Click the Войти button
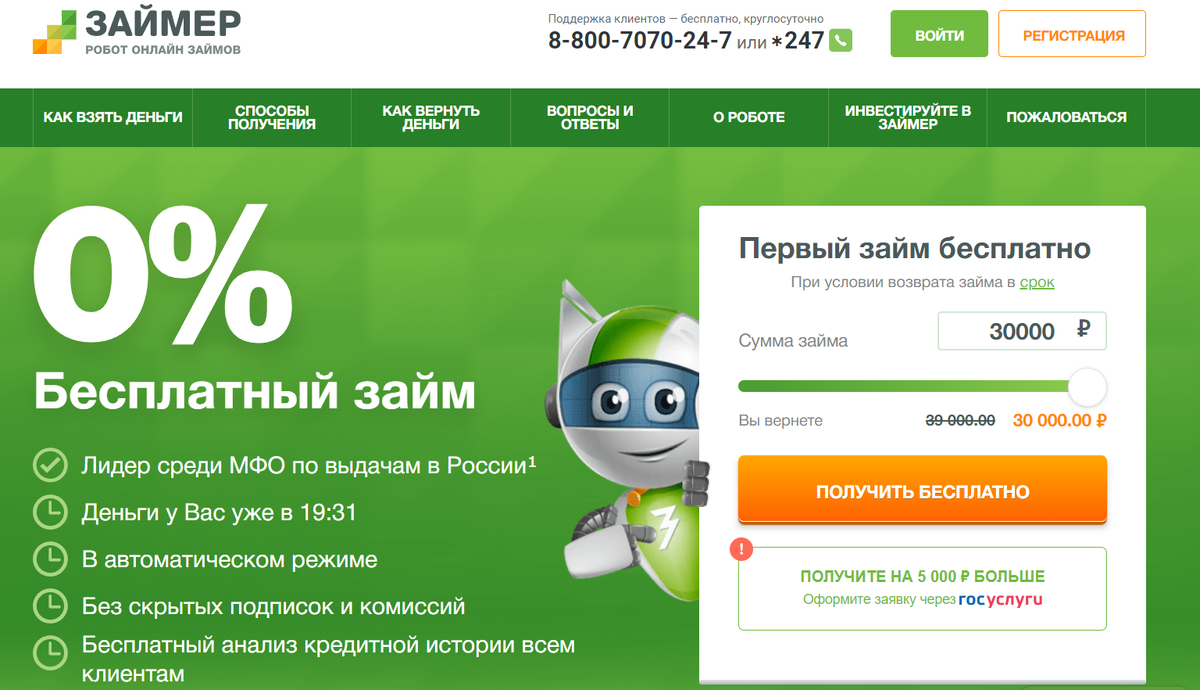 [x=939, y=35]
